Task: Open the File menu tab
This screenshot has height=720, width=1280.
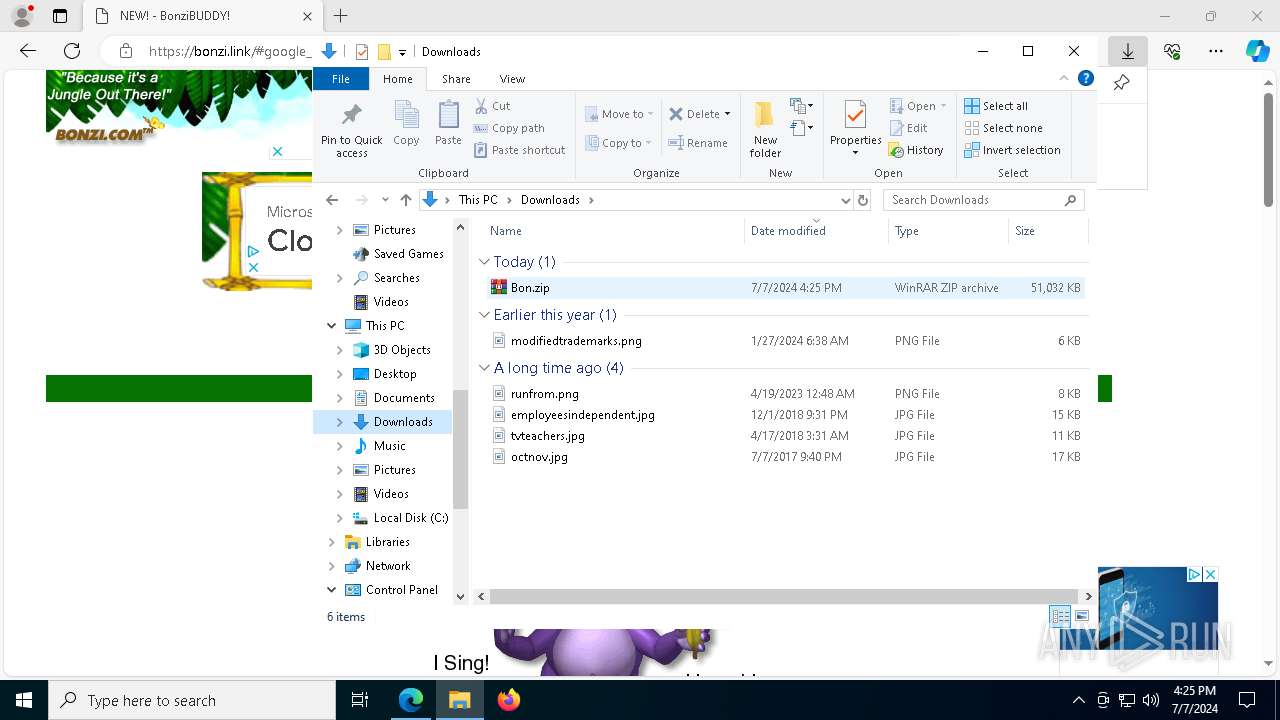Action: pyautogui.click(x=341, y=79)
